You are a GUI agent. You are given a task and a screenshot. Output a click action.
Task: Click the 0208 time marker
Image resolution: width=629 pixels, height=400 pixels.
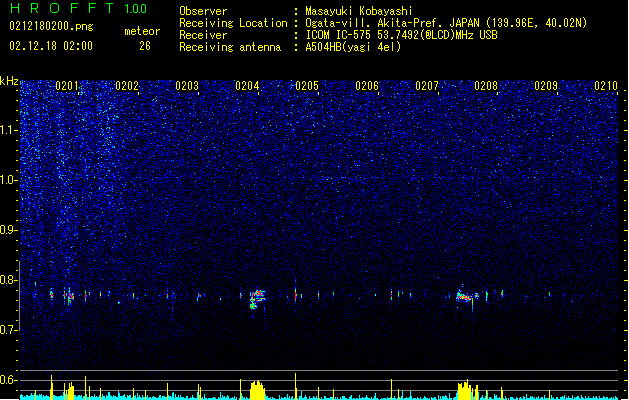[x=486, y=86]
